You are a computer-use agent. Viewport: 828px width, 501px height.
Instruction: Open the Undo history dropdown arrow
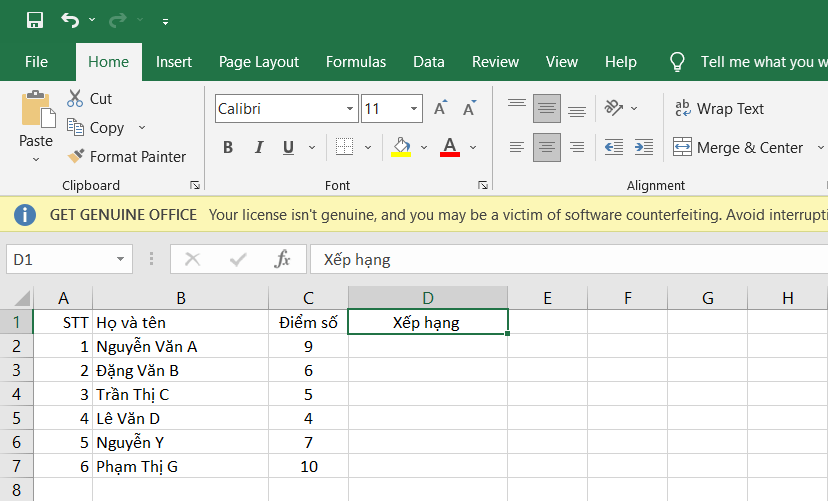tap(92, 20)
